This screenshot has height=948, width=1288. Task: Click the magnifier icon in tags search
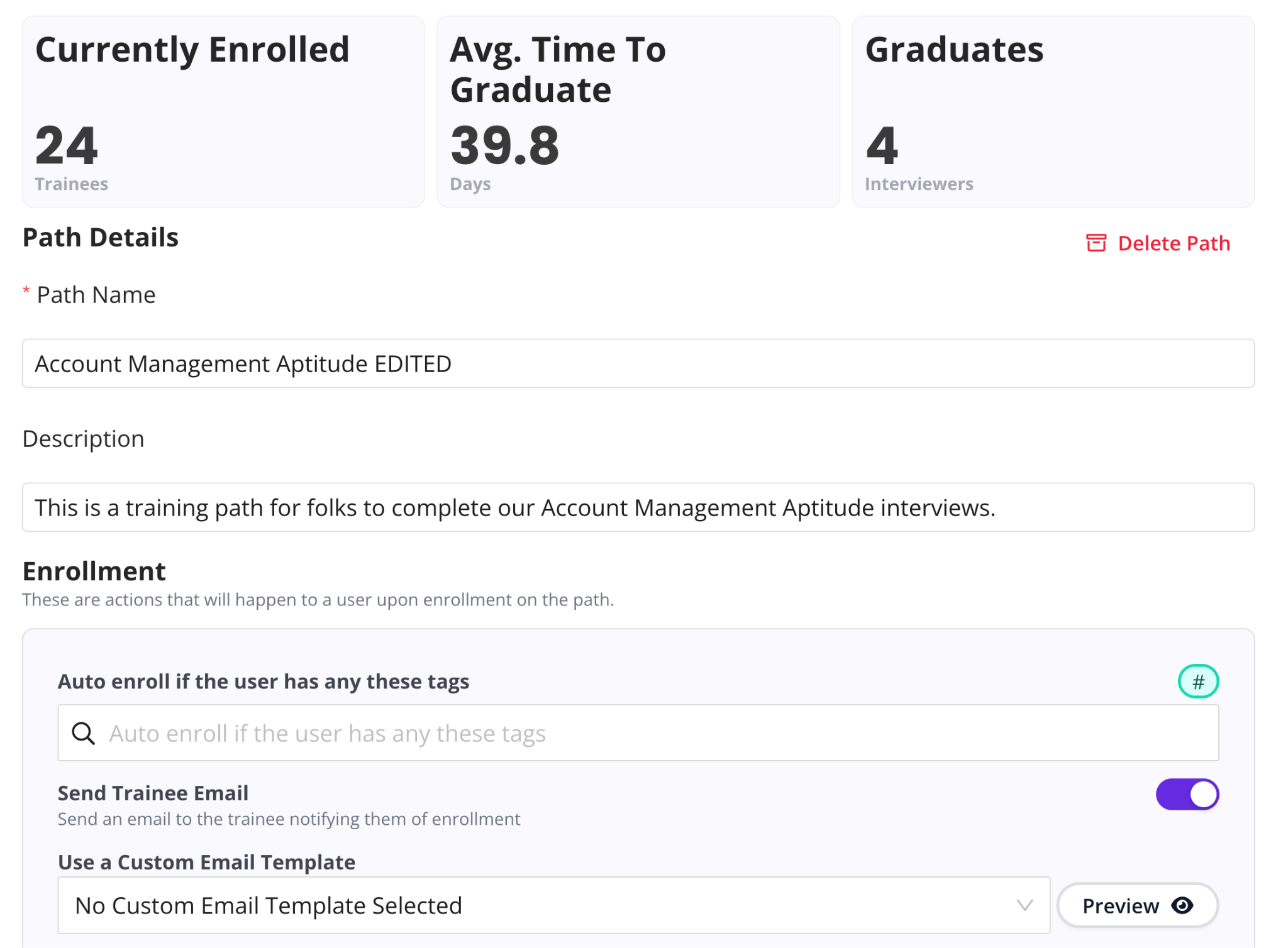(x=83, y=733)
